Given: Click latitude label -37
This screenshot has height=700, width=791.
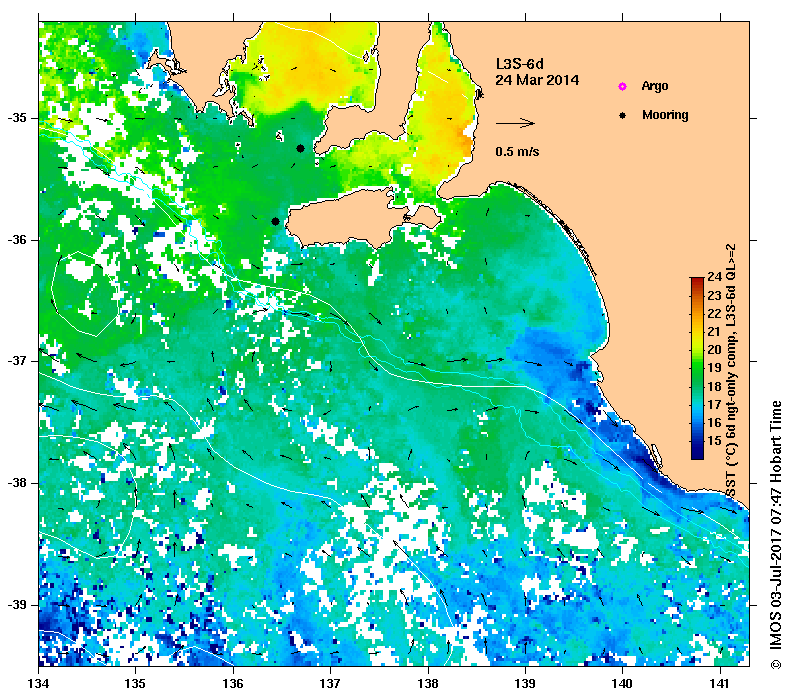Looking at the screenshot, I should coord(17,361).
